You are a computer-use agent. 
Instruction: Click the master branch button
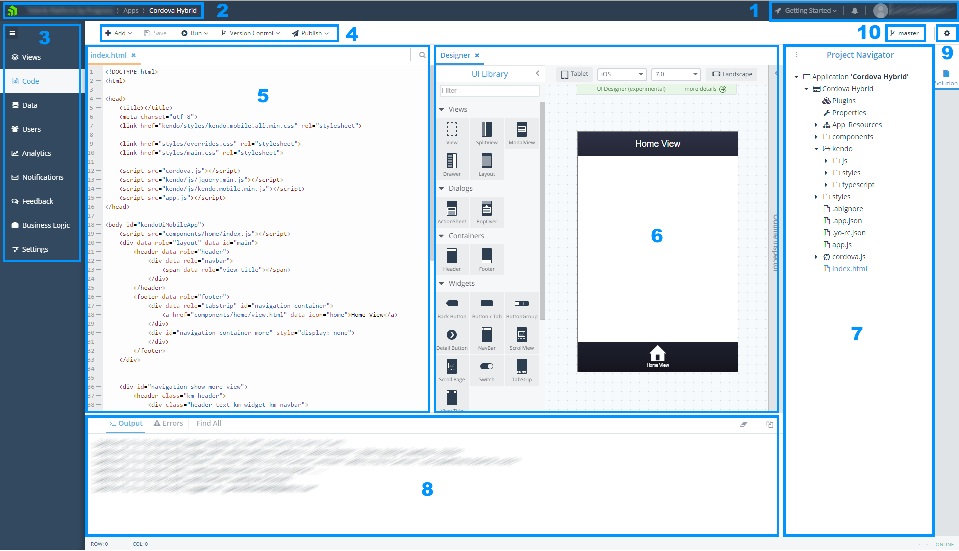tap(905, 34)
